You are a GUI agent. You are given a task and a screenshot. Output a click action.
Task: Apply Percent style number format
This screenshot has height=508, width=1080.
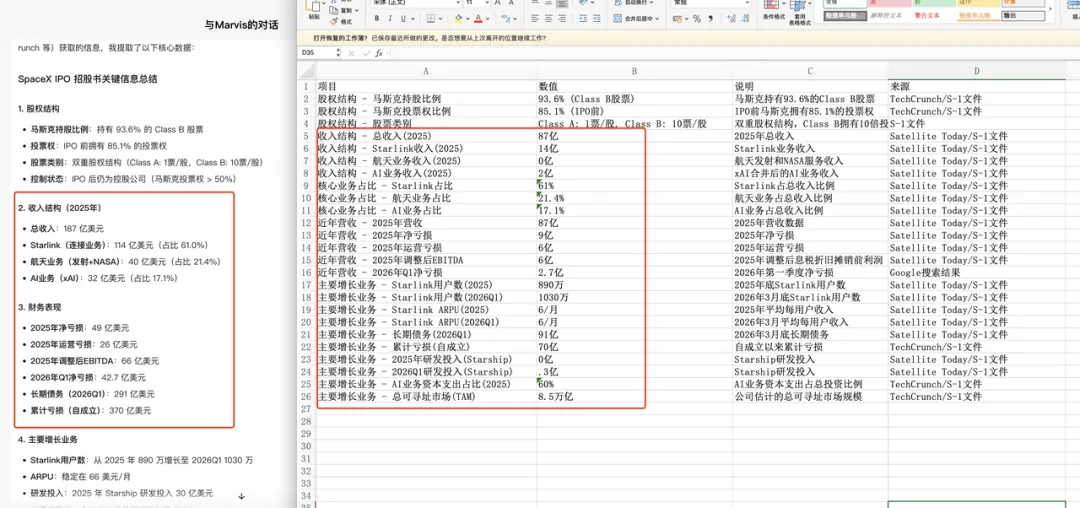click(x=697, y=19)
